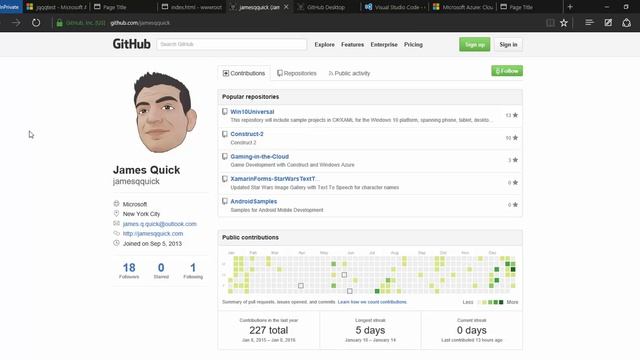Open the Pricing nav item
This screenshot has width=640, height=360.
(x=413, y=44)
